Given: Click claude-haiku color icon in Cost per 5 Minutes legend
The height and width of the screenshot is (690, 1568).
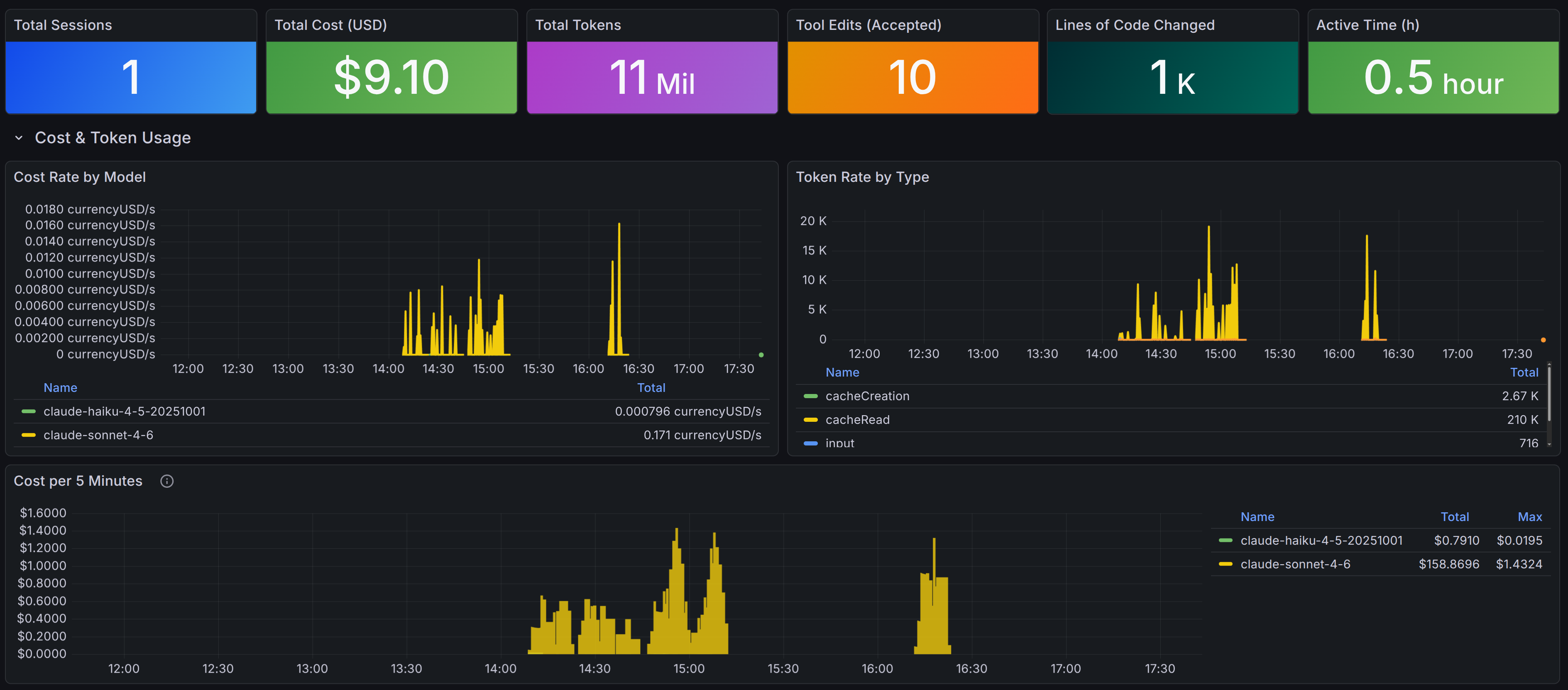Looking at the screenshot, I should coord(1226,540).
